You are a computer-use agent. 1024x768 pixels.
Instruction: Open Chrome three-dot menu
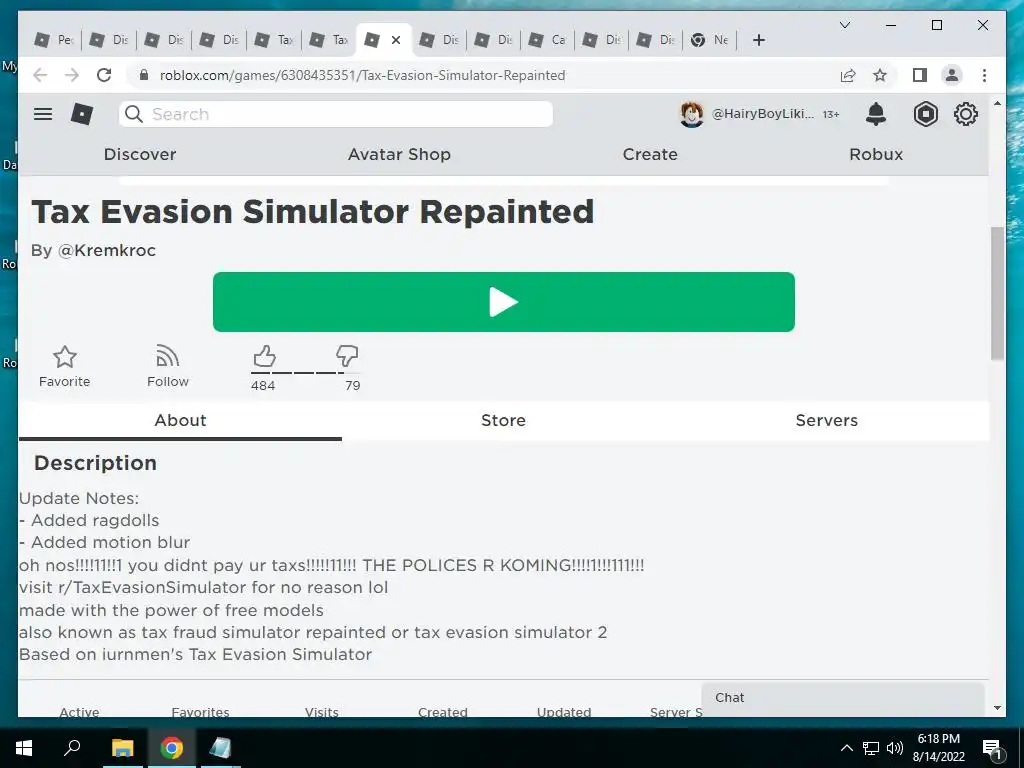point(984,75)
